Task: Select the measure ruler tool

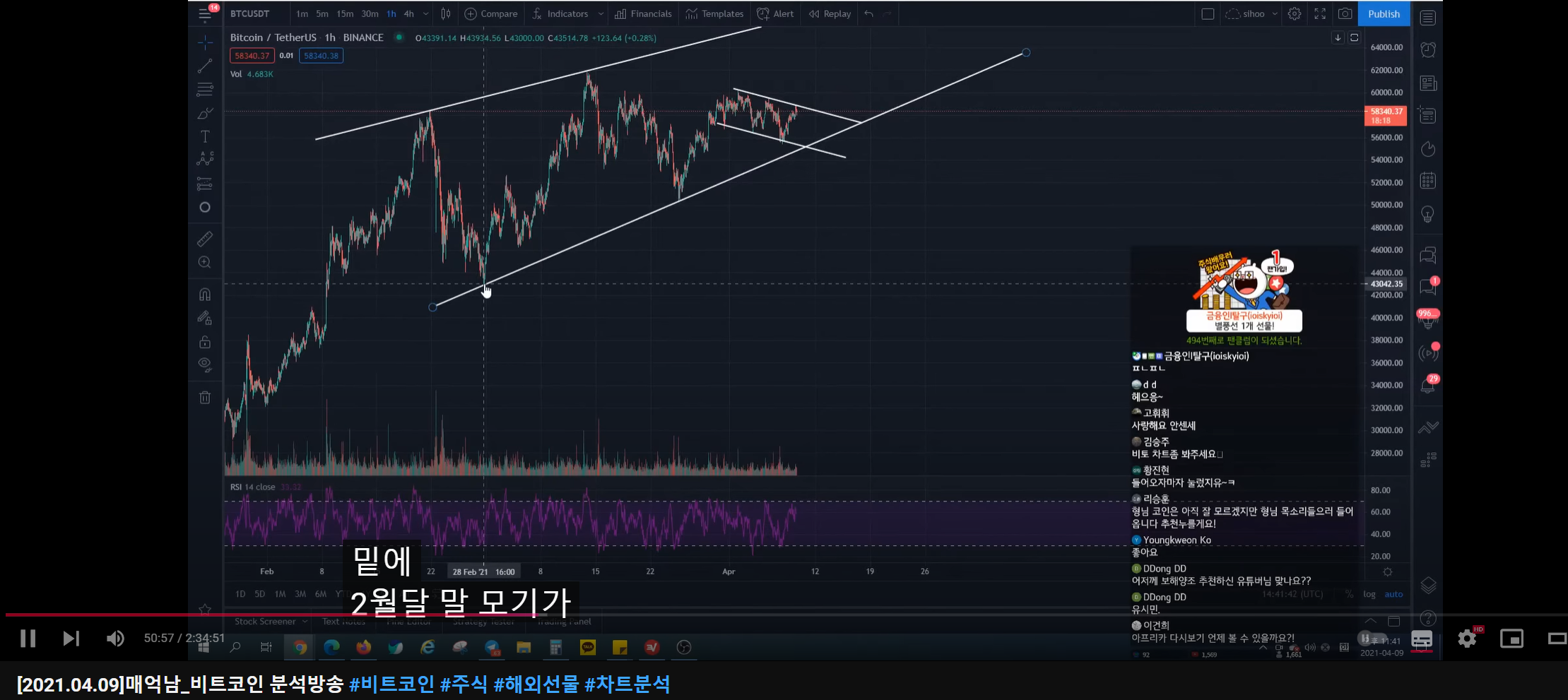Action: [205, 239]
